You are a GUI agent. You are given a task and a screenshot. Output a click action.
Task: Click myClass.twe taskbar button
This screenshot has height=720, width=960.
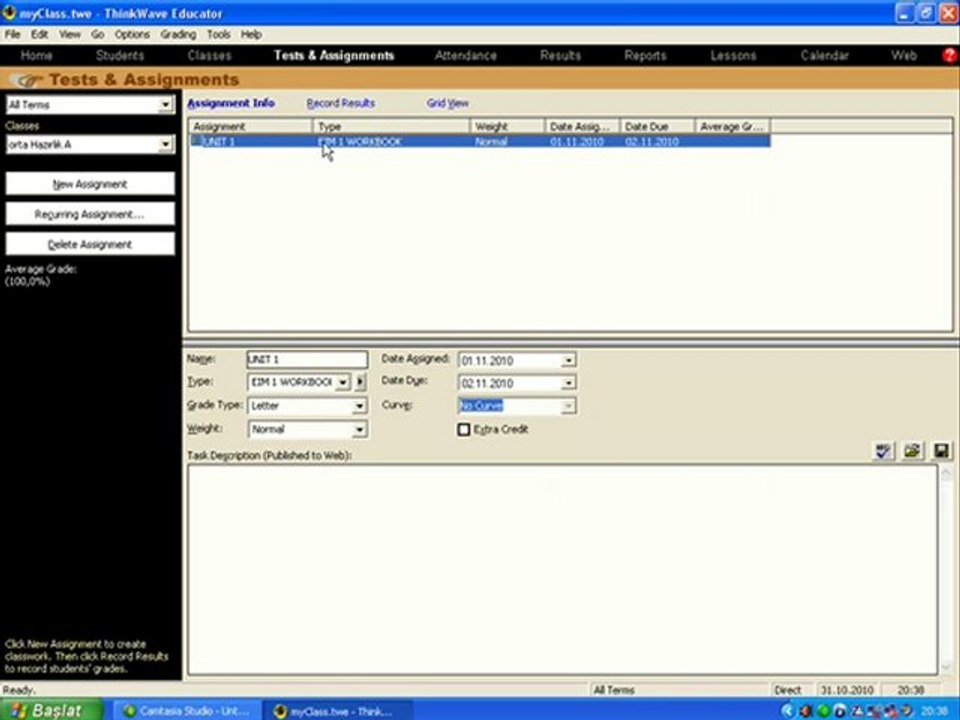338,711
